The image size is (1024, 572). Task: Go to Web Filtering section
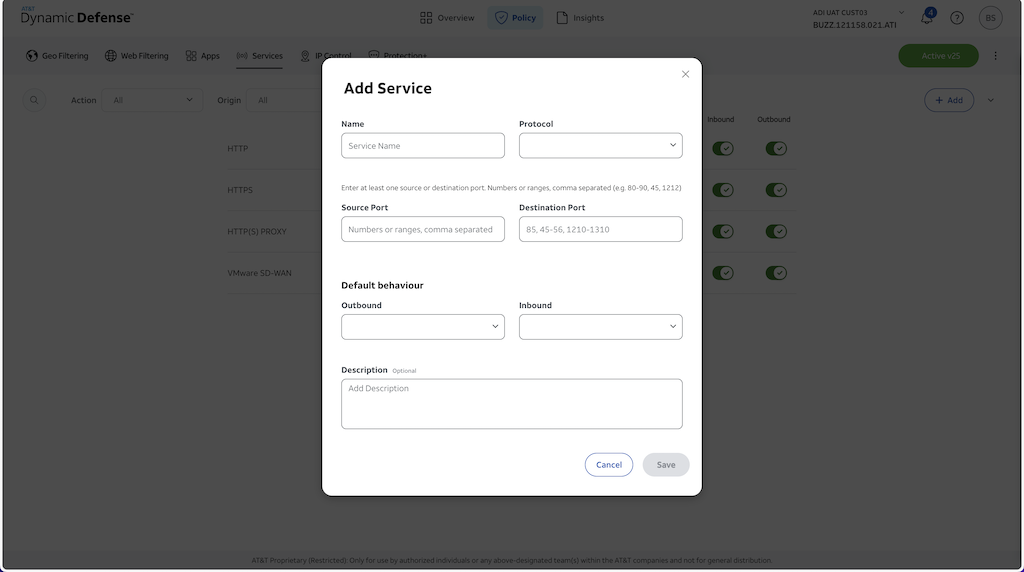point(136,56)
